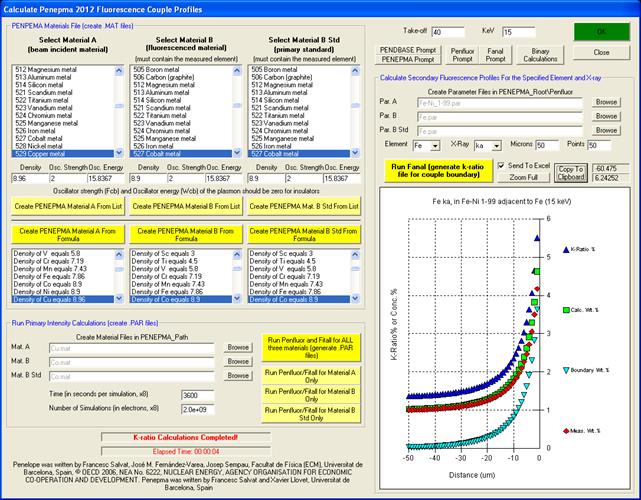Image resolution: width=641 pixels, height=500 pixels.
Task: Click the Take-off angle field
Action: coord(448,32)
